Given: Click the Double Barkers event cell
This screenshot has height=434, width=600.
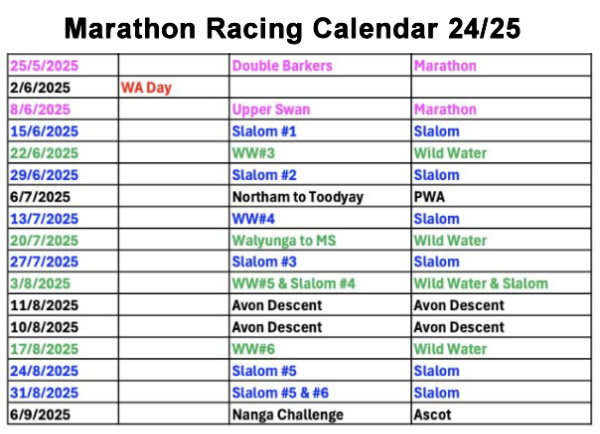Looking at the screenshot, I should (x=270, y=66).
